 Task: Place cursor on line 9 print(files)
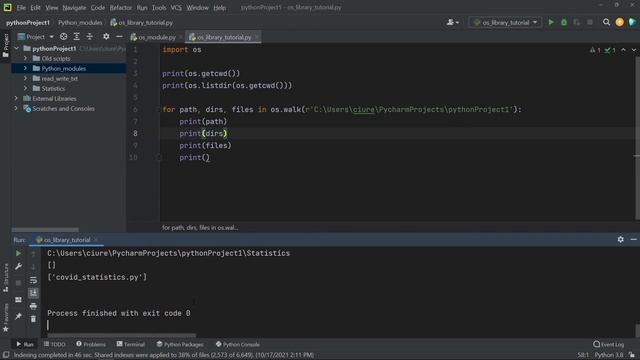pos(205,145)
